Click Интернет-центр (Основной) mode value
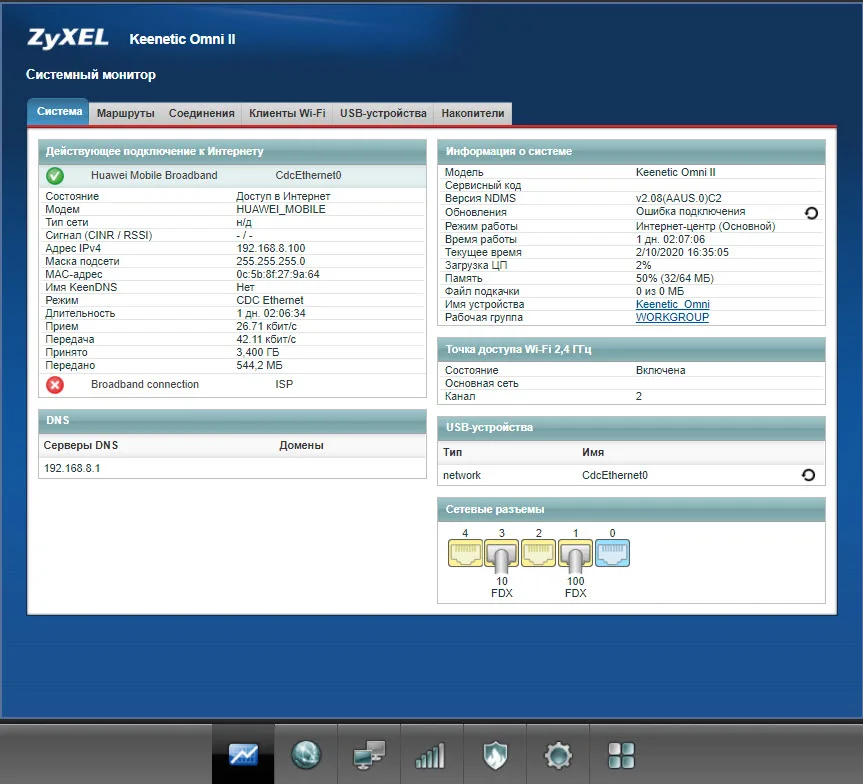This screenshot has height=784, width=863. tap(706, 226)
